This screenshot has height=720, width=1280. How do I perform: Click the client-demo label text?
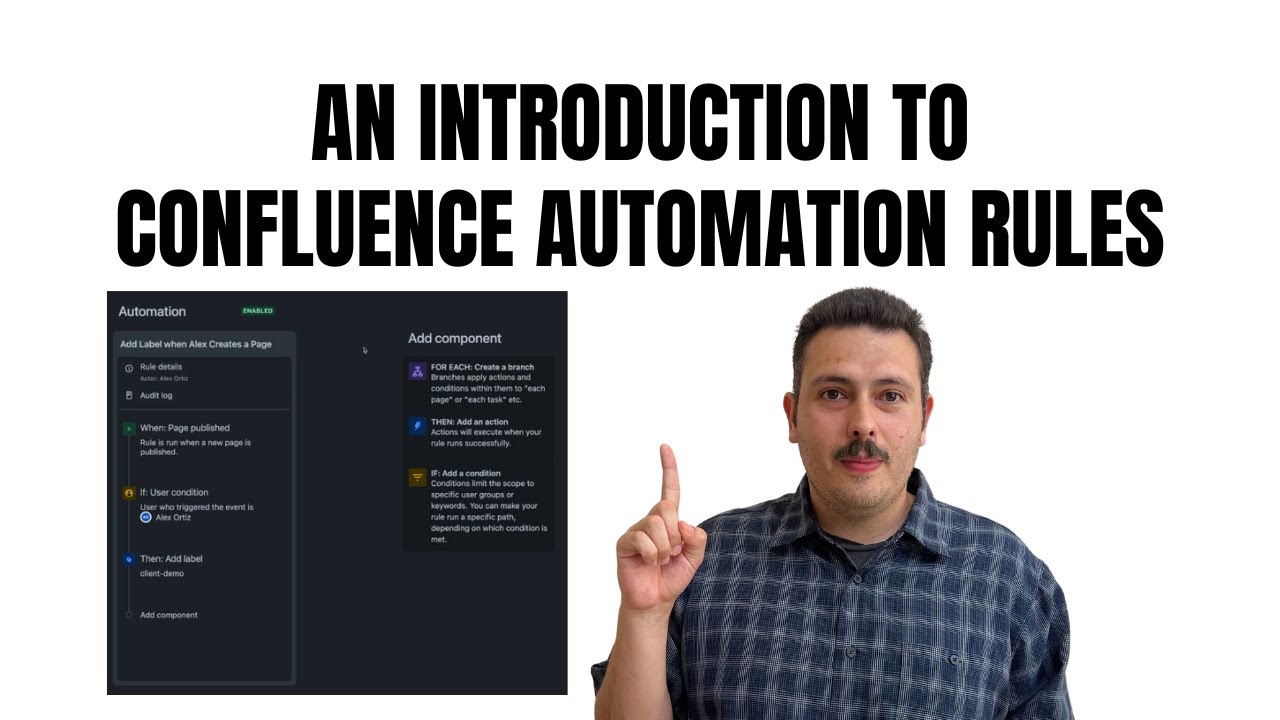(162, 574)
